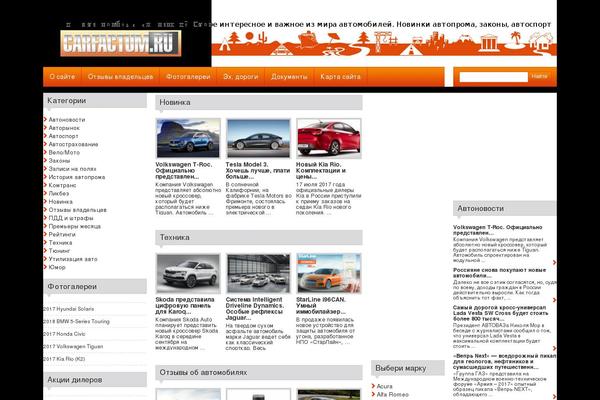Open the 'Рейтинги' category link
This screenshot has width=600, height=400.
62,234
